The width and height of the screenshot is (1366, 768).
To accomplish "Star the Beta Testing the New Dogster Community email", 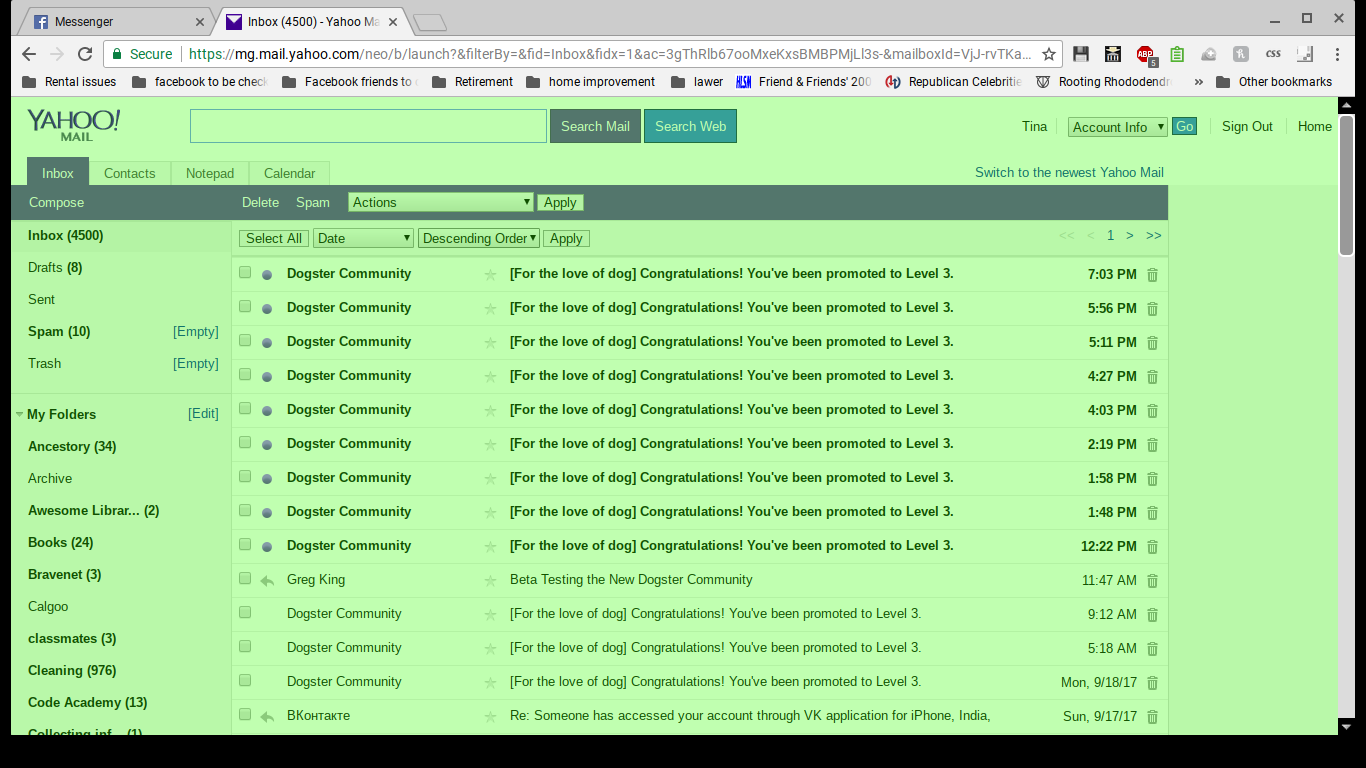I will tap(490, 581).
